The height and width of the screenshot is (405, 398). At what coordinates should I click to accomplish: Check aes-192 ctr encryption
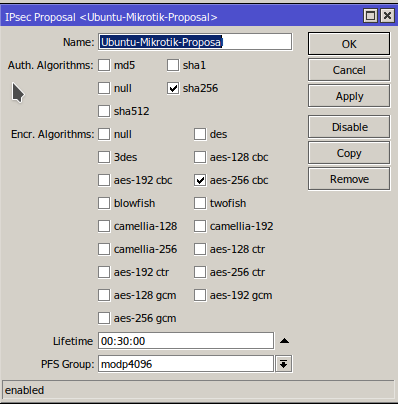[104, 272]
